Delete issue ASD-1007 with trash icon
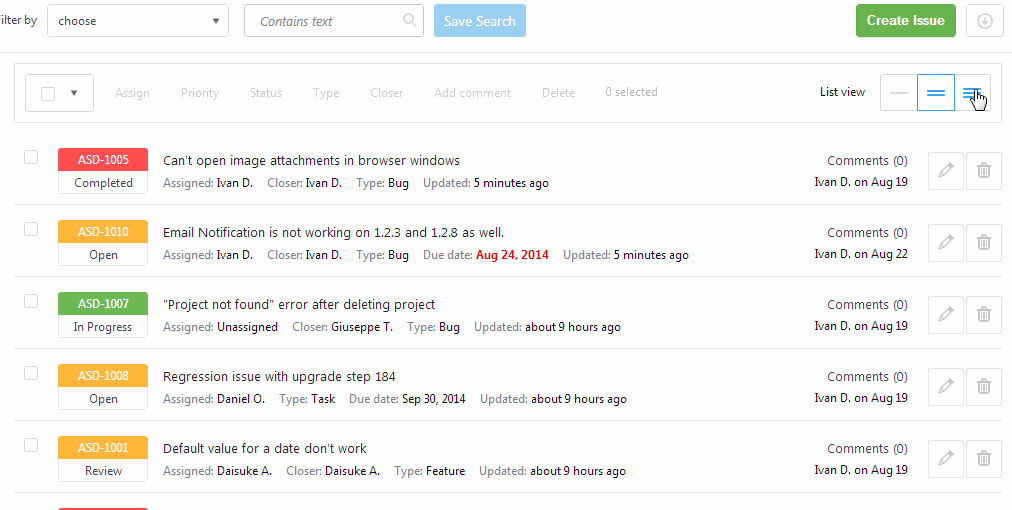The image size is (1012, 510). click(x=984, y=315)
